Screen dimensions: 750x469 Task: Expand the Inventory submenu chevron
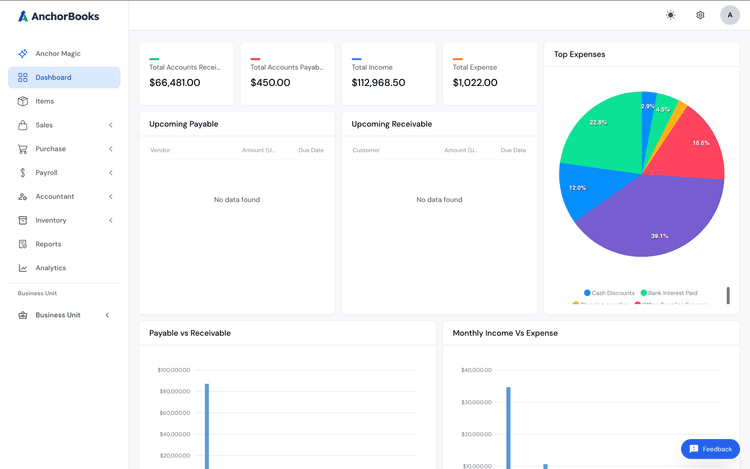(111, 221)
